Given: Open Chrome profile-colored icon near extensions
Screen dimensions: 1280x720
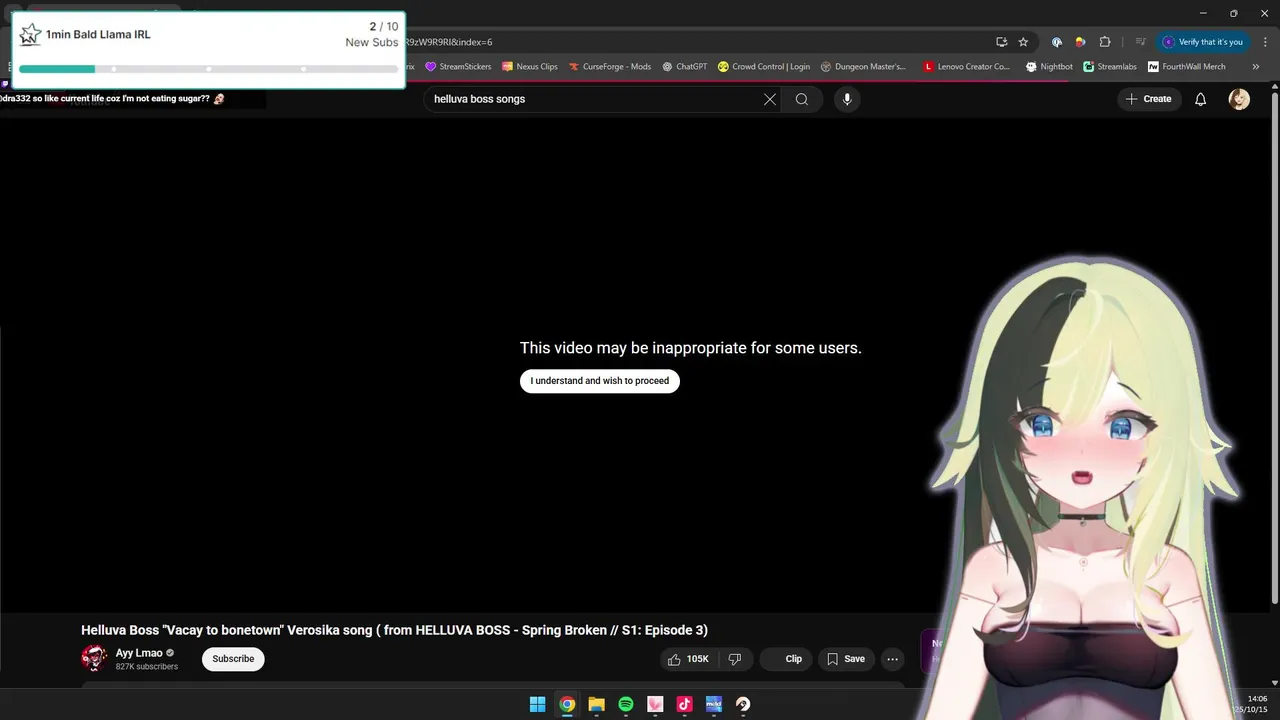Looking at the screenshot, I should coord(1081,42).
